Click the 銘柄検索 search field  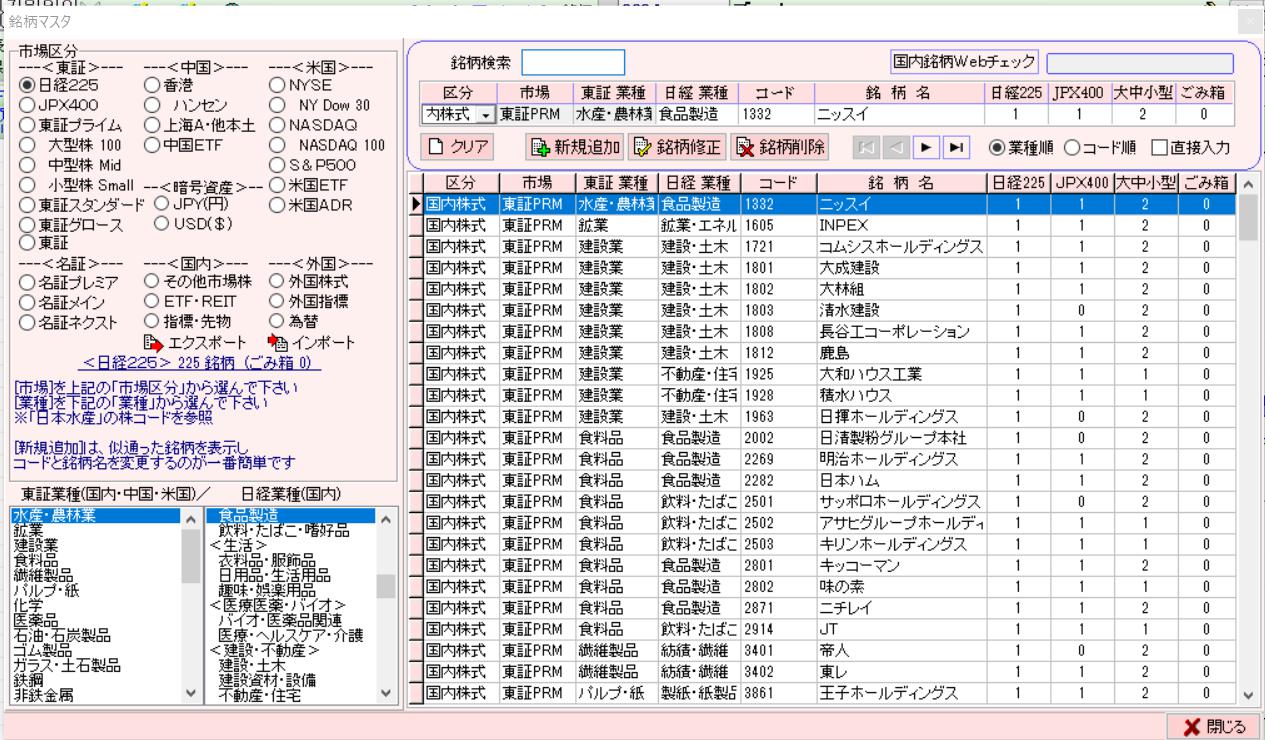coord(573,63)
